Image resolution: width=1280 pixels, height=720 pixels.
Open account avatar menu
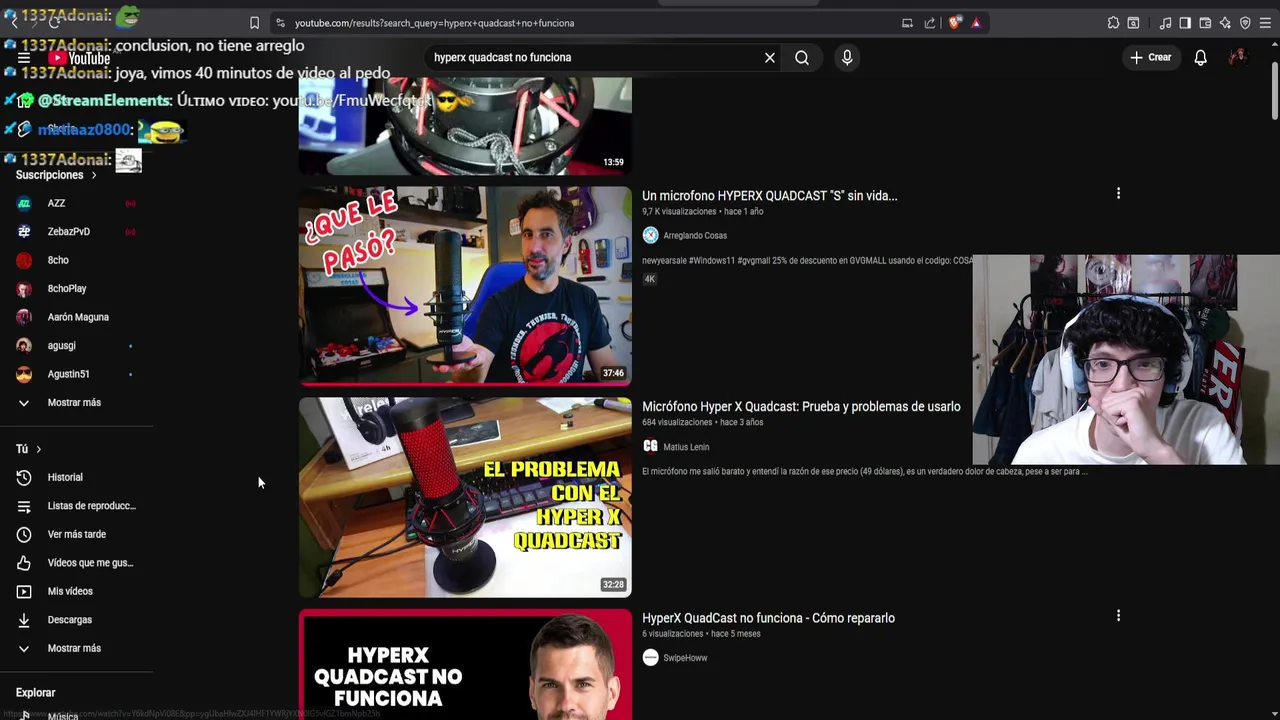point(1238,58)
